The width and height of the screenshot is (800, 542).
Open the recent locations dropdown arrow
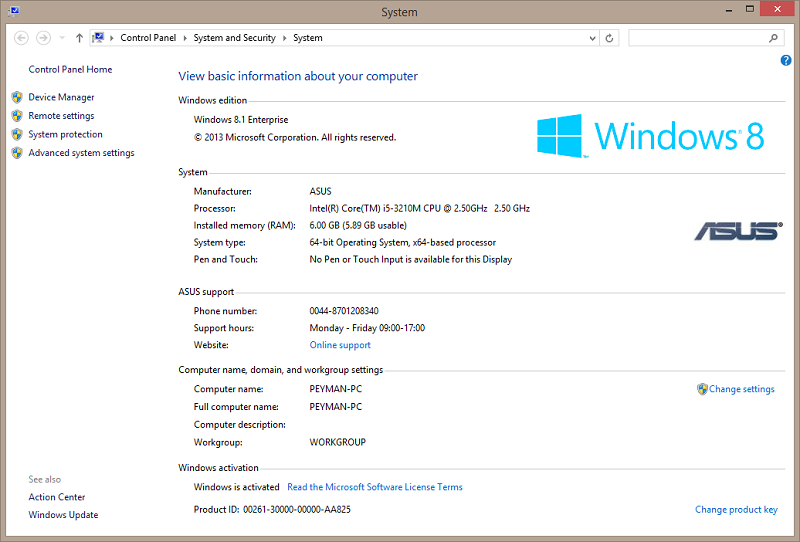(62, 38)
